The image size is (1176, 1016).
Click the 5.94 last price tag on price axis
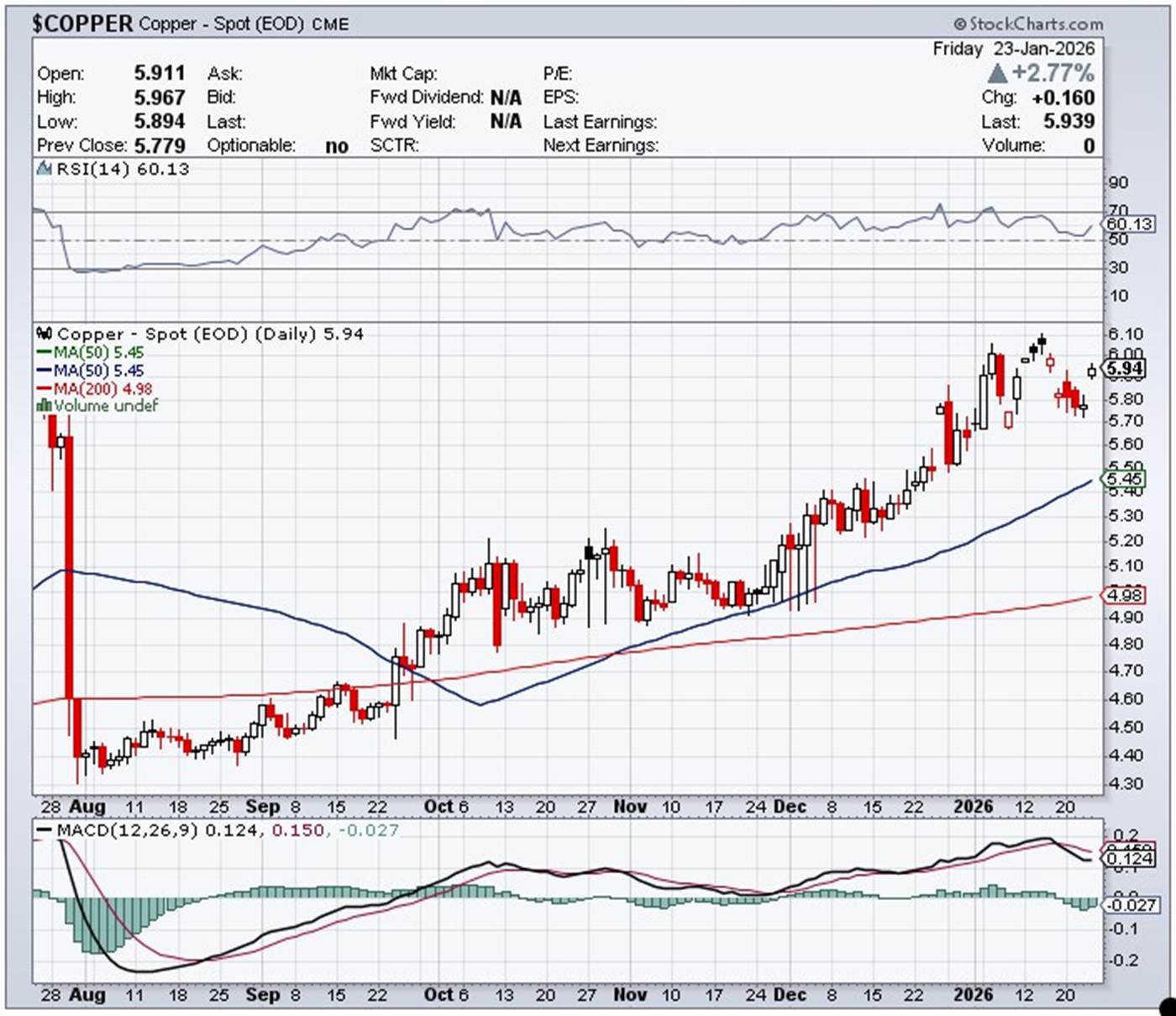coord(1124,369)
